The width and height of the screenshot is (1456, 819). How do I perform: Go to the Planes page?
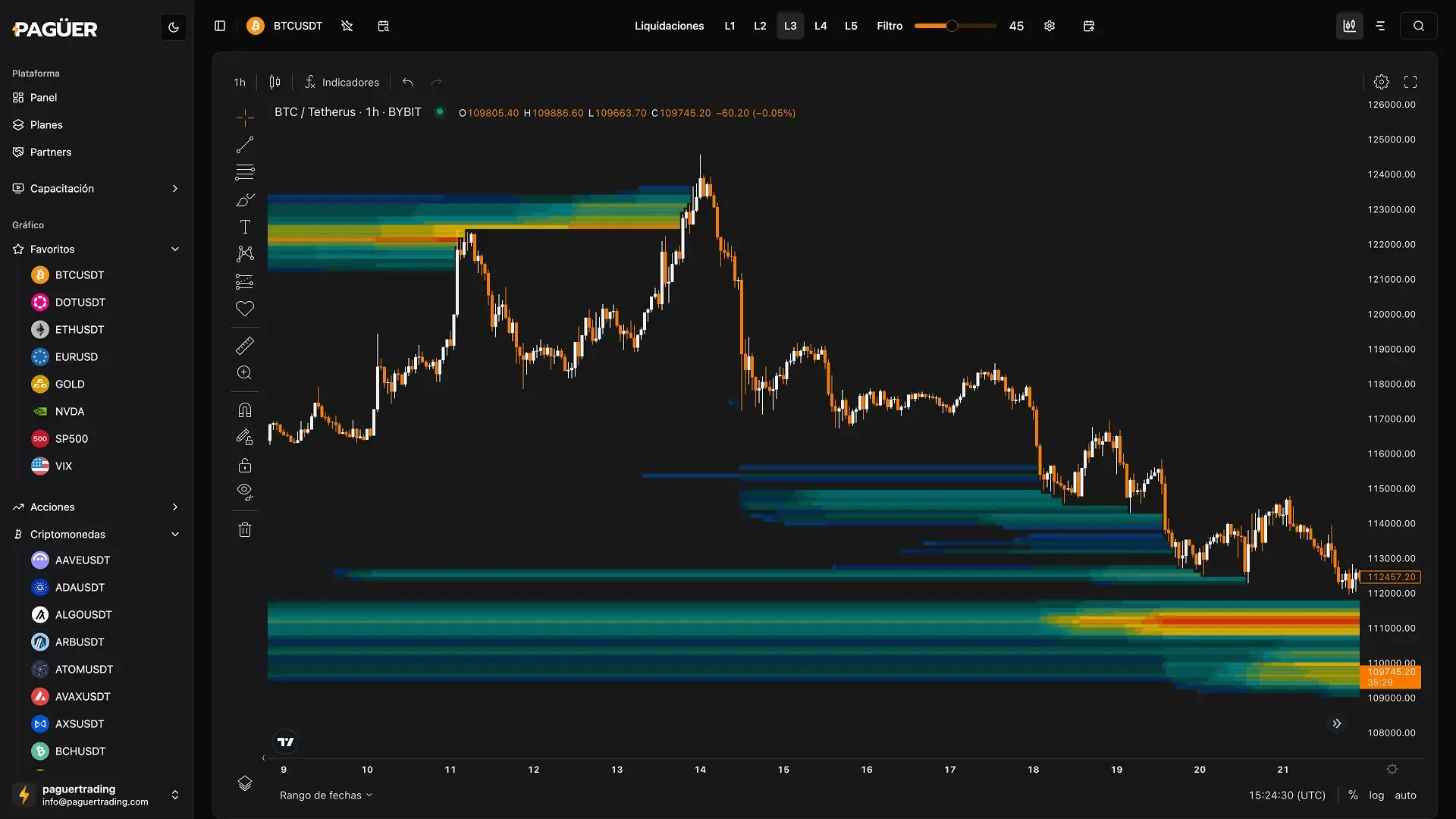46,124
